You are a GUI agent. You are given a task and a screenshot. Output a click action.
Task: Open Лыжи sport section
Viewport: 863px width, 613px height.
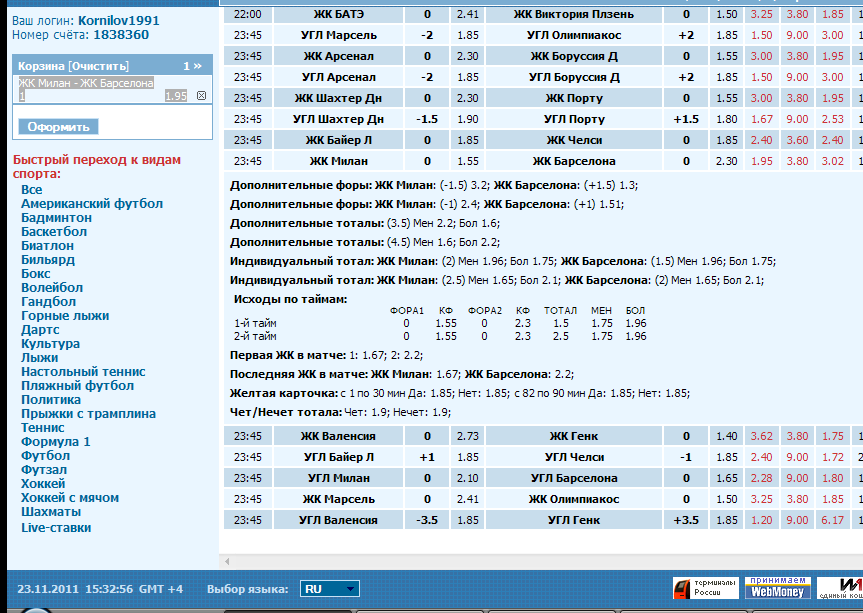click(x=40, y=358)
